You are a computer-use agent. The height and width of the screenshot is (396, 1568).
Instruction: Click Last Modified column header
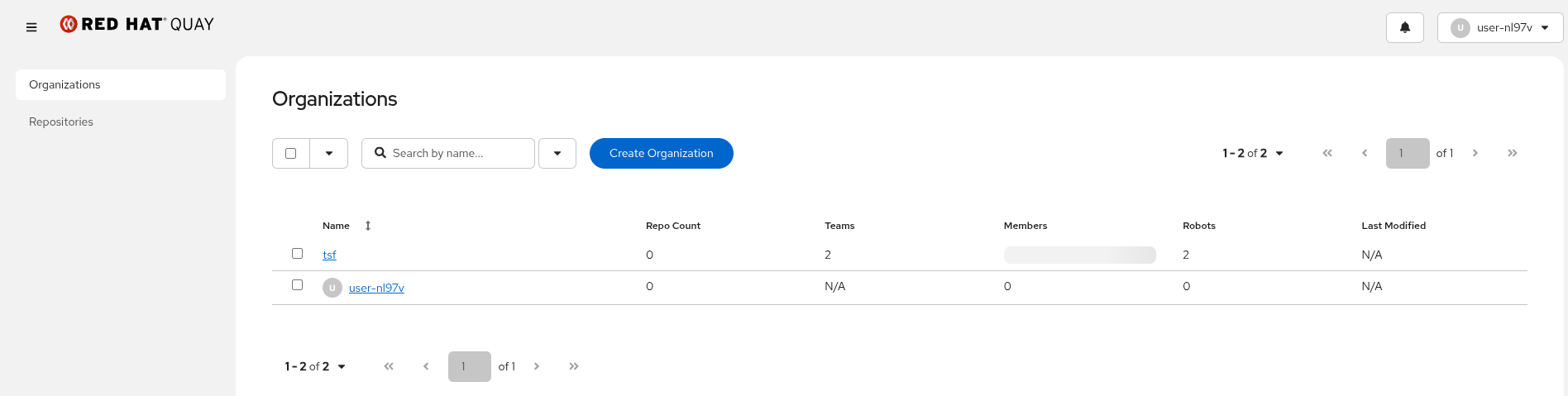tap(1394, 226)
